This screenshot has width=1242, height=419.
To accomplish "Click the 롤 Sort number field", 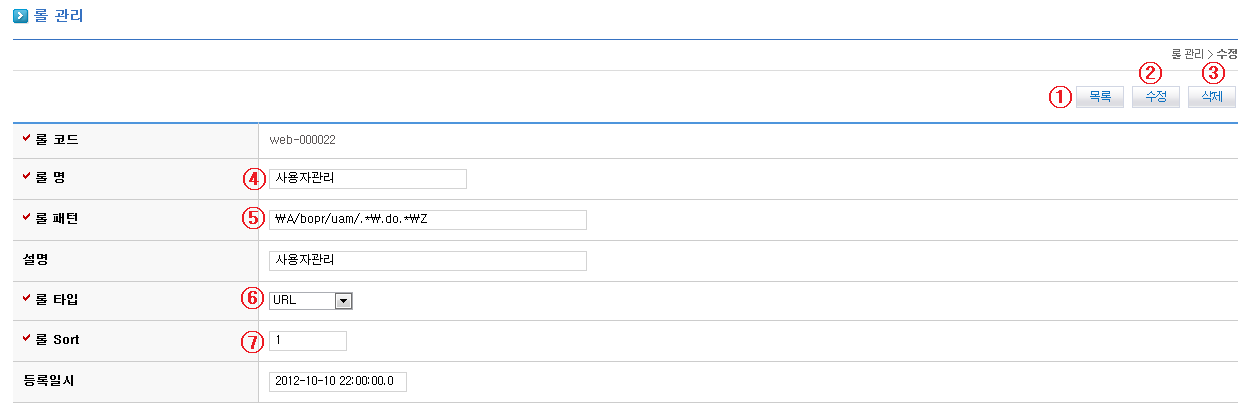I will tap(307, 341).
